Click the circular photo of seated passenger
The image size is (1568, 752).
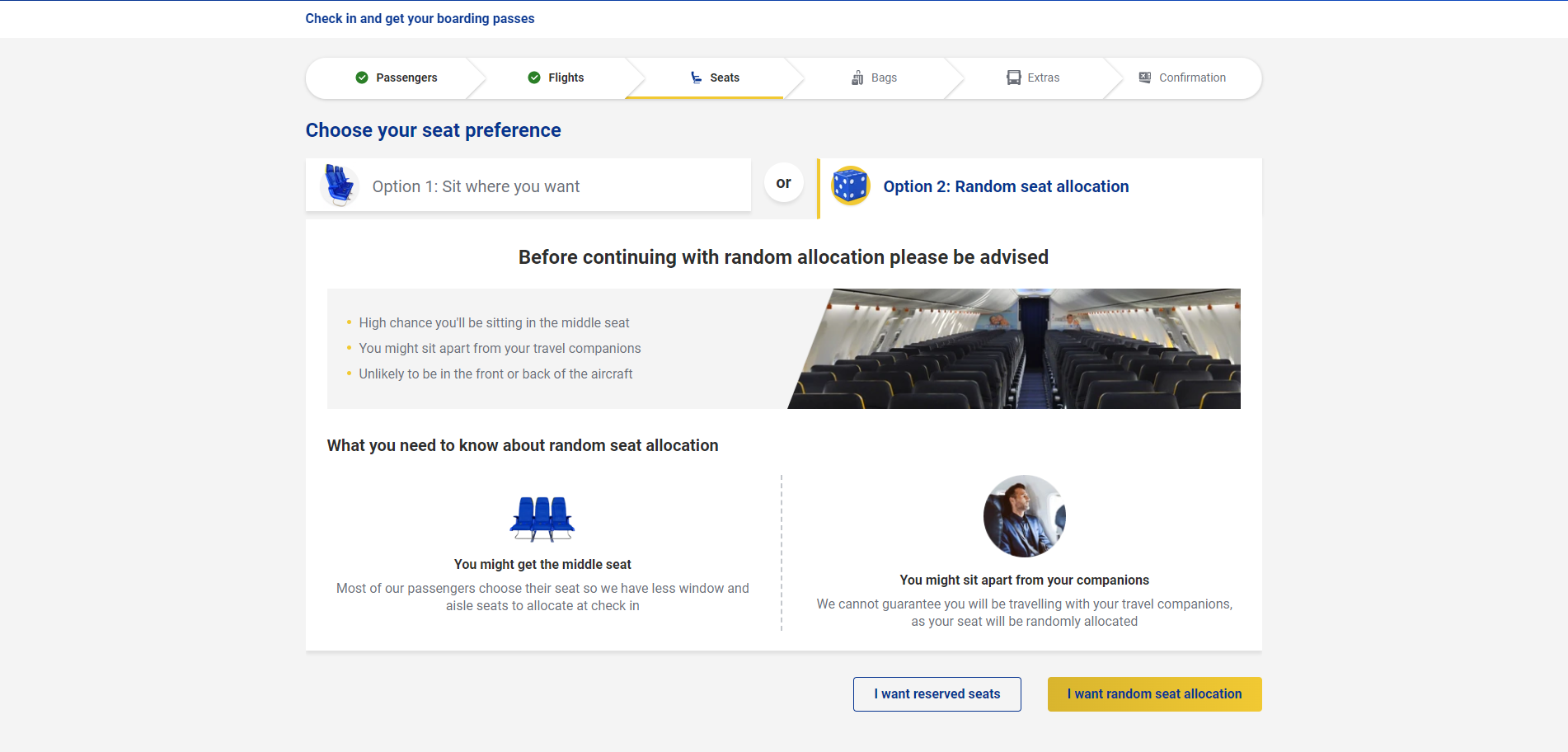[1024, 516]
